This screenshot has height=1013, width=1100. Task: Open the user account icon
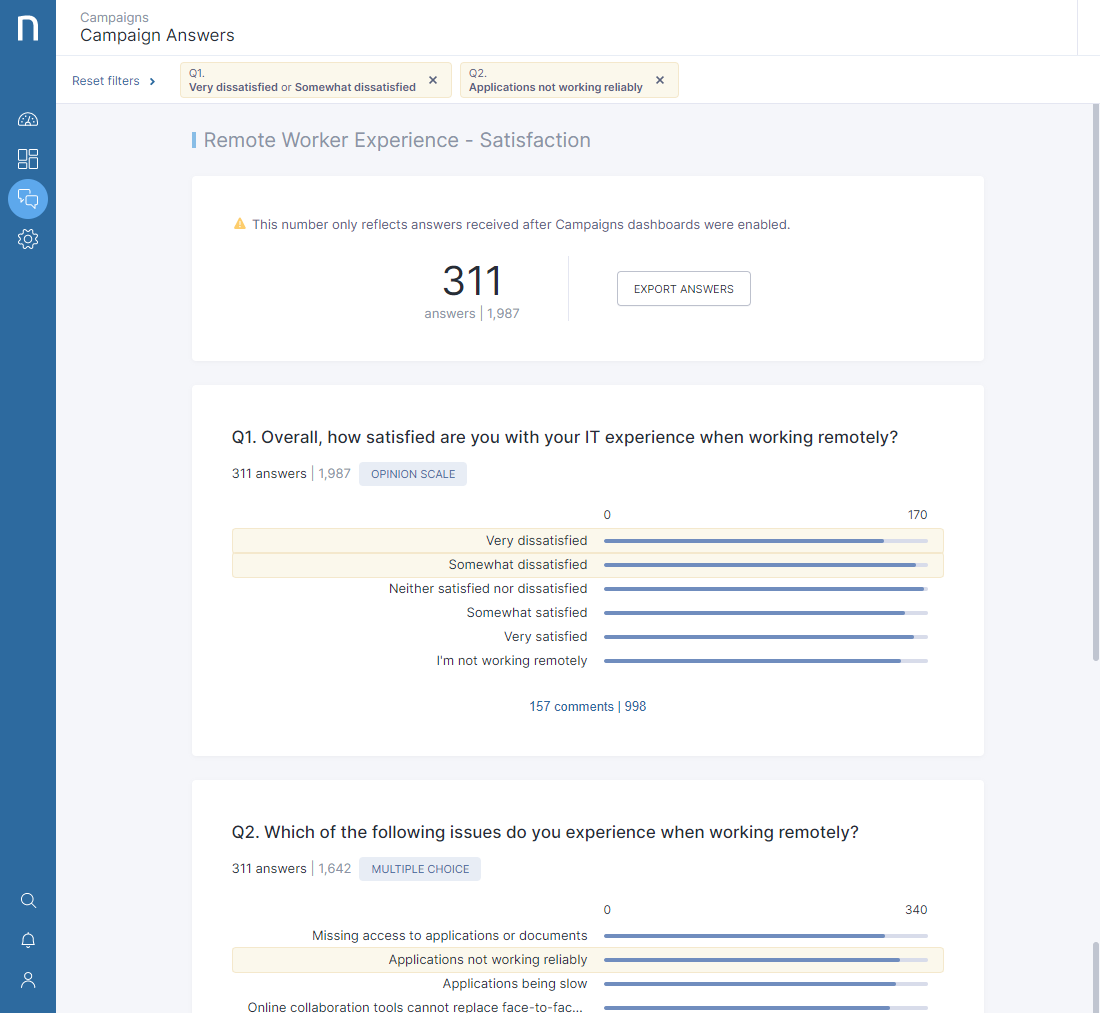pos(28,980)
